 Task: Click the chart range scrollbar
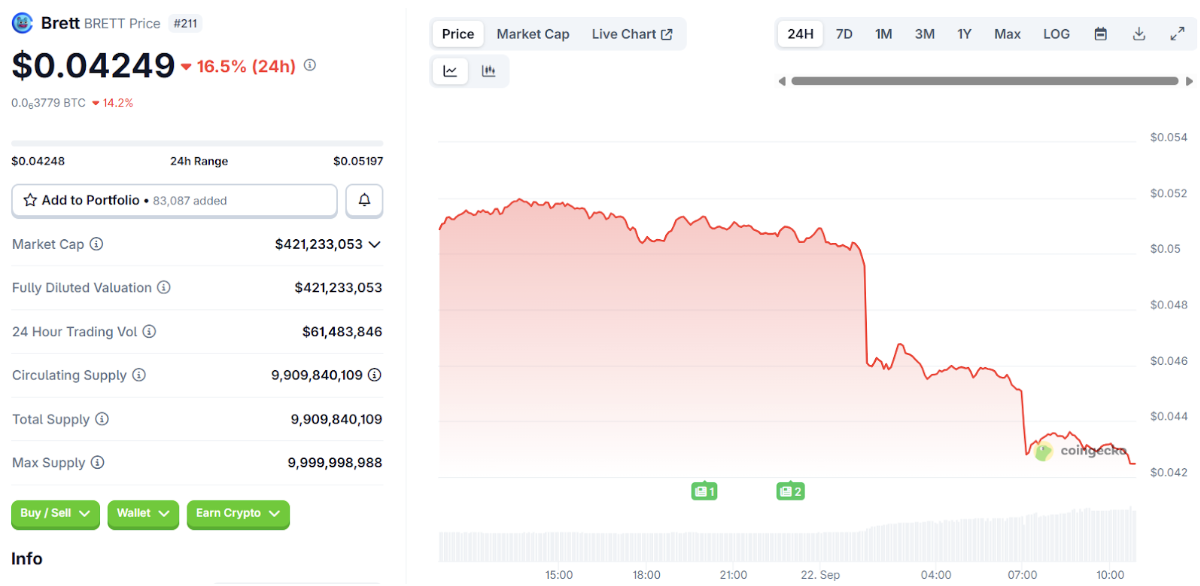[984, 81]
